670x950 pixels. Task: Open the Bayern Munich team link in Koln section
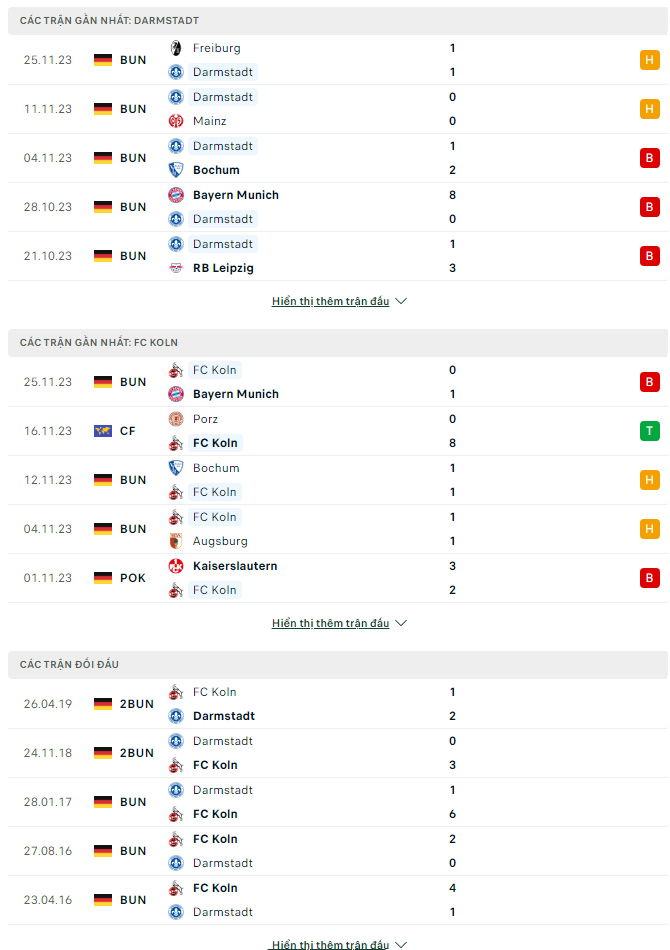[x=236, y=394]
